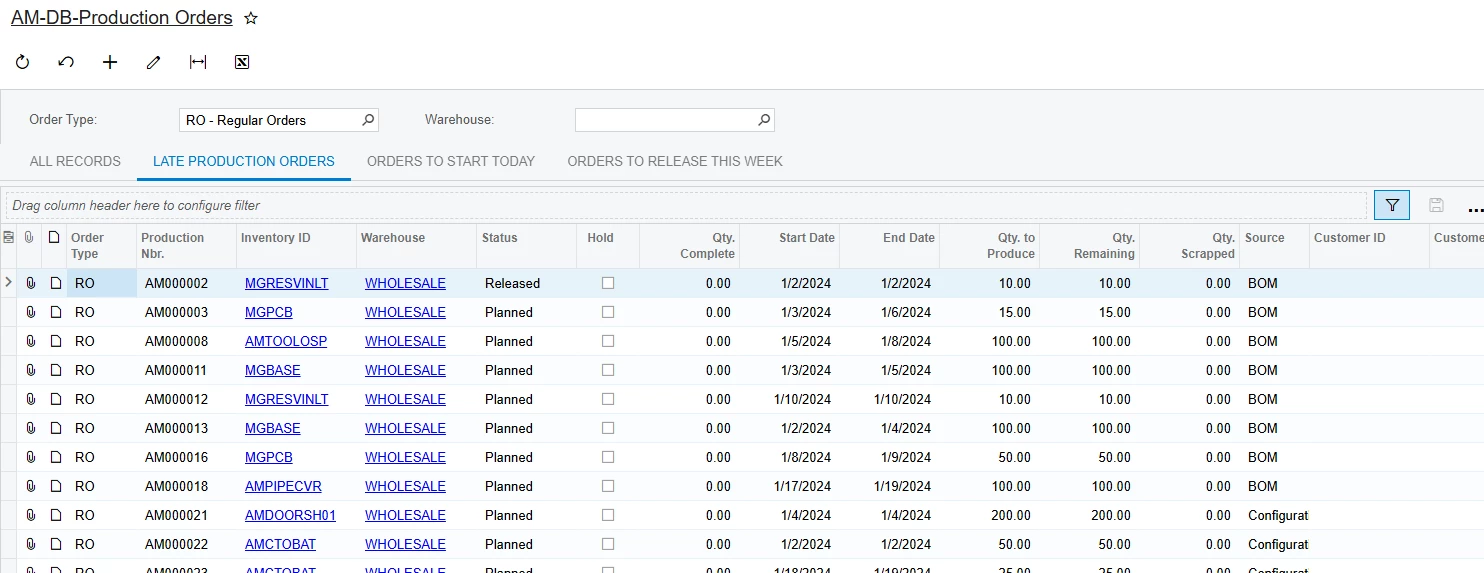The image size is (1484, 573).
Task: Select the AM000016 production number cell
Action: coord(186,457)
